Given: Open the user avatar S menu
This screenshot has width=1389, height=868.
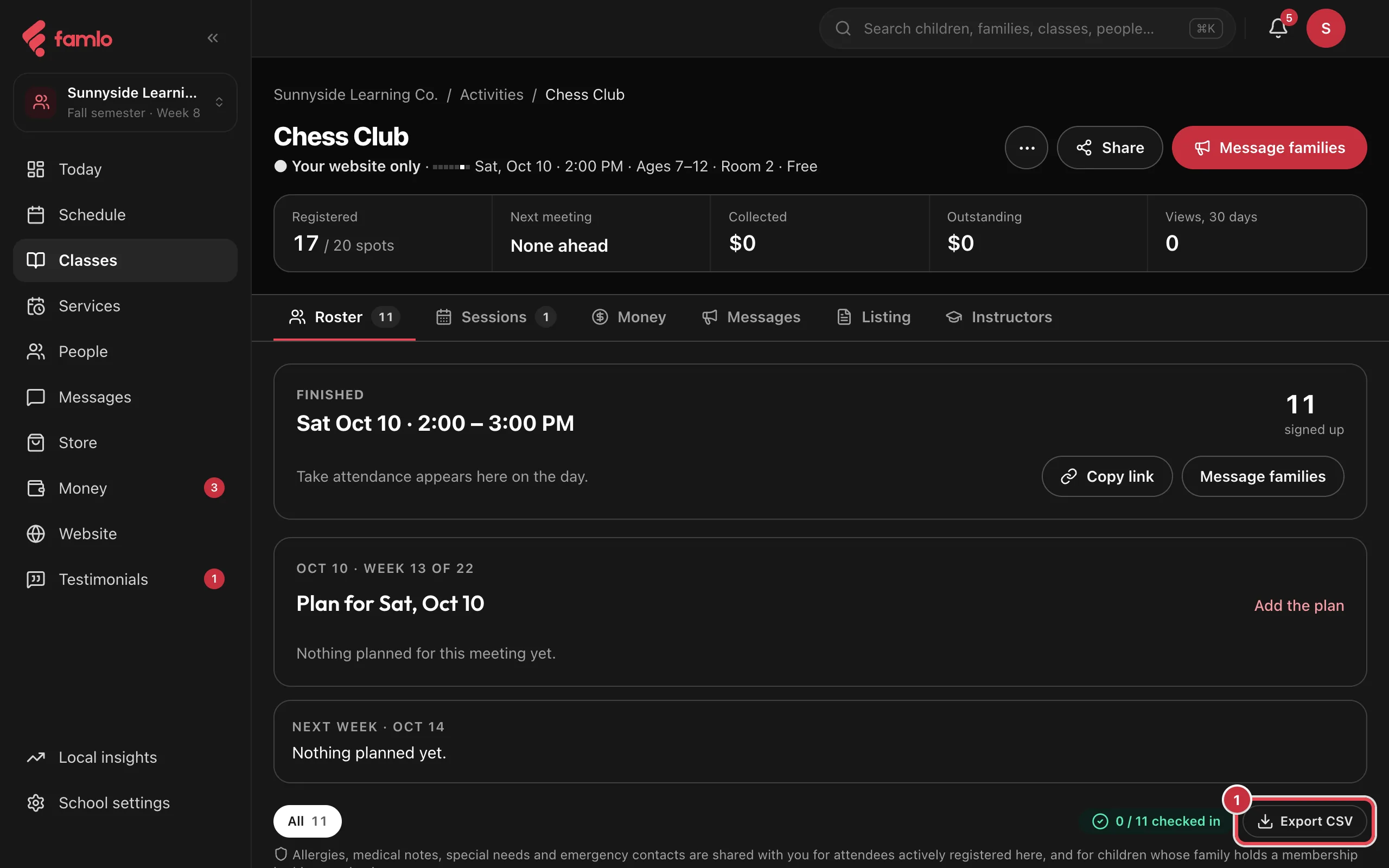Looking at the screenshot, I should [x=1326, y=28].
